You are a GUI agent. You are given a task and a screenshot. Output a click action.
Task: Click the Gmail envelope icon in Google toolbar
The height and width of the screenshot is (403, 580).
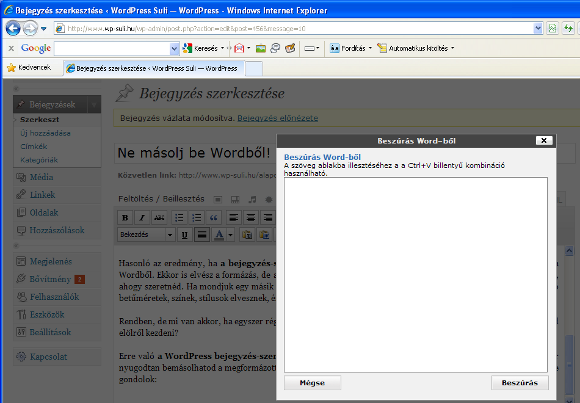coord(239,48)
